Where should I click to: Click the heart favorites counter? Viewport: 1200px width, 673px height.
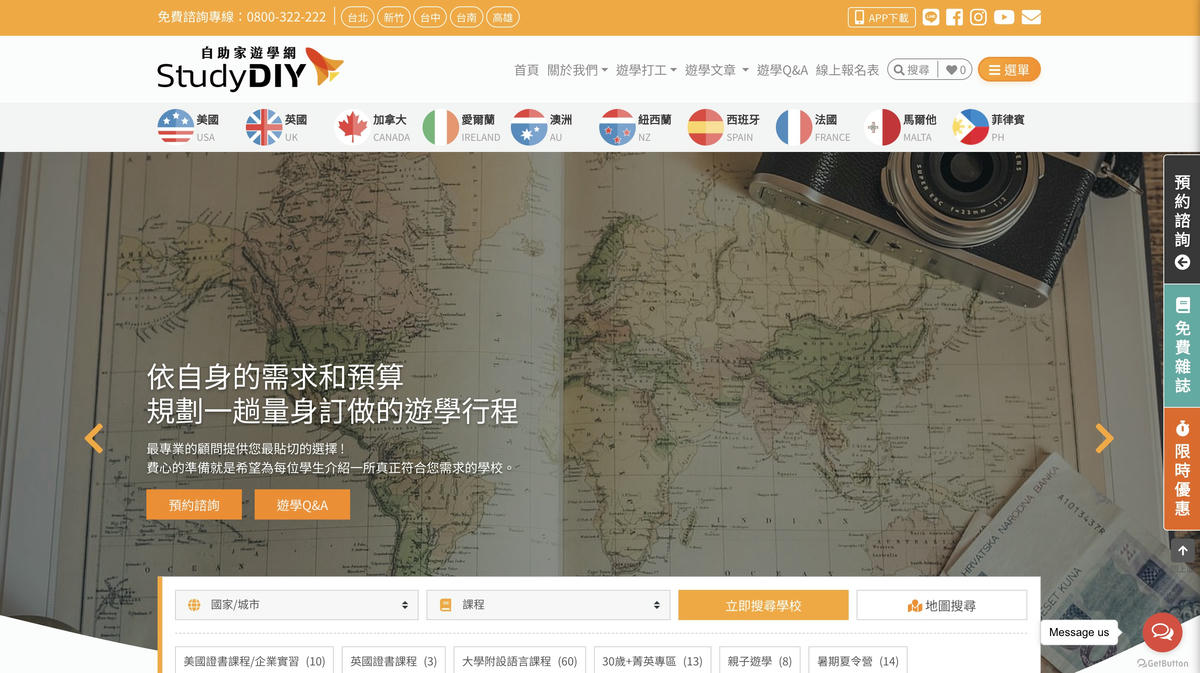pos(955,70)
